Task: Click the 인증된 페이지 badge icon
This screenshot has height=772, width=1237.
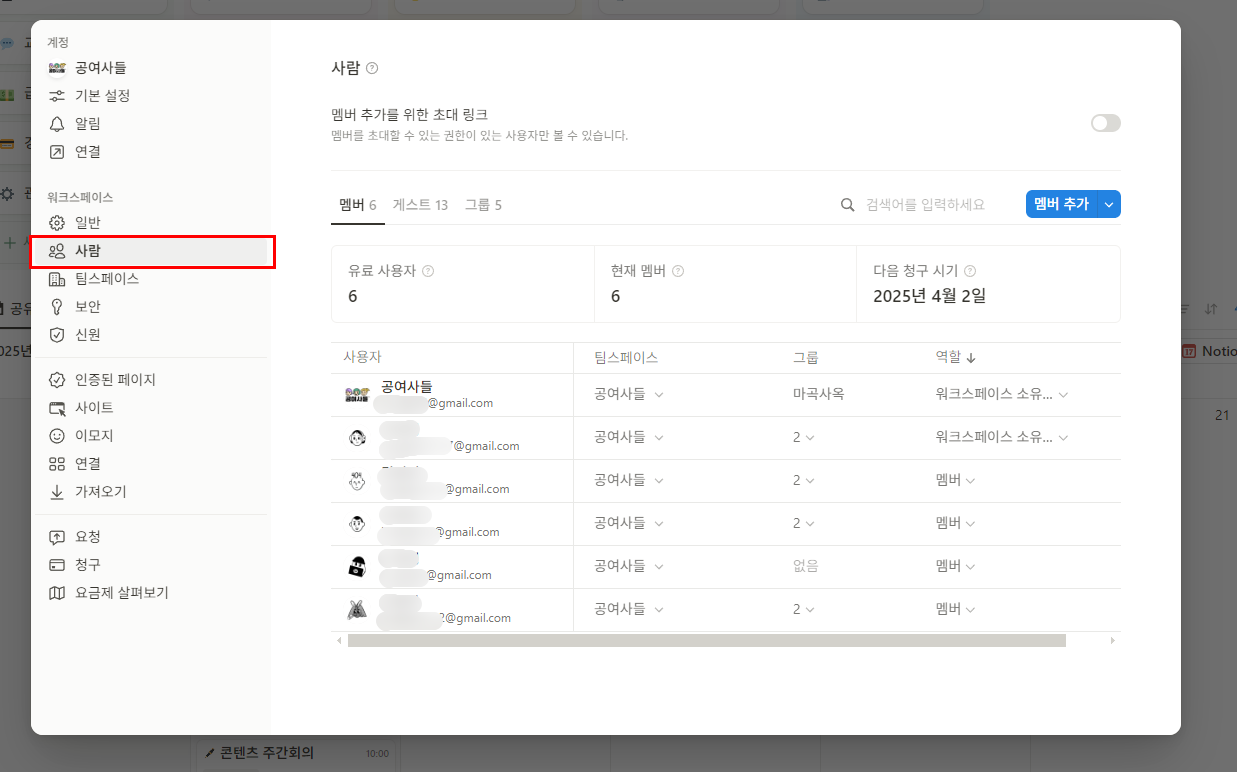Action: [x=57, y=380]
